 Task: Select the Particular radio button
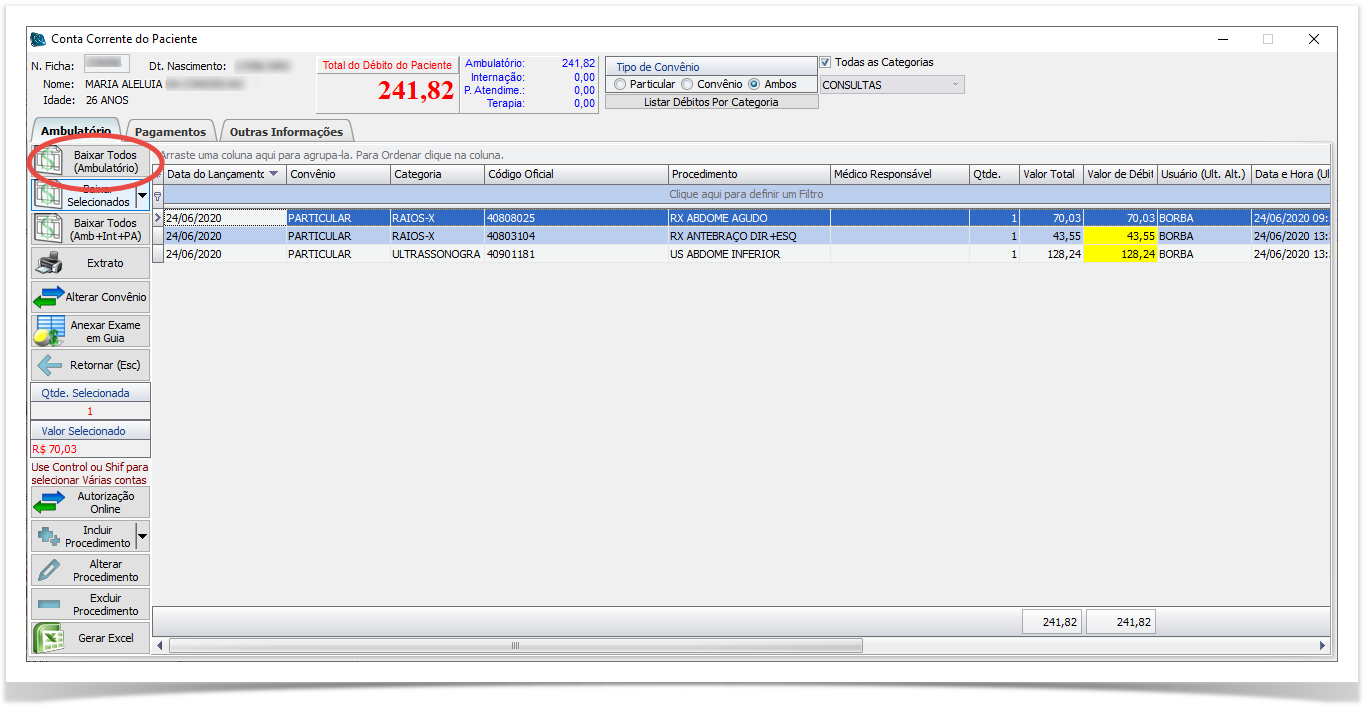click(621, 85)
